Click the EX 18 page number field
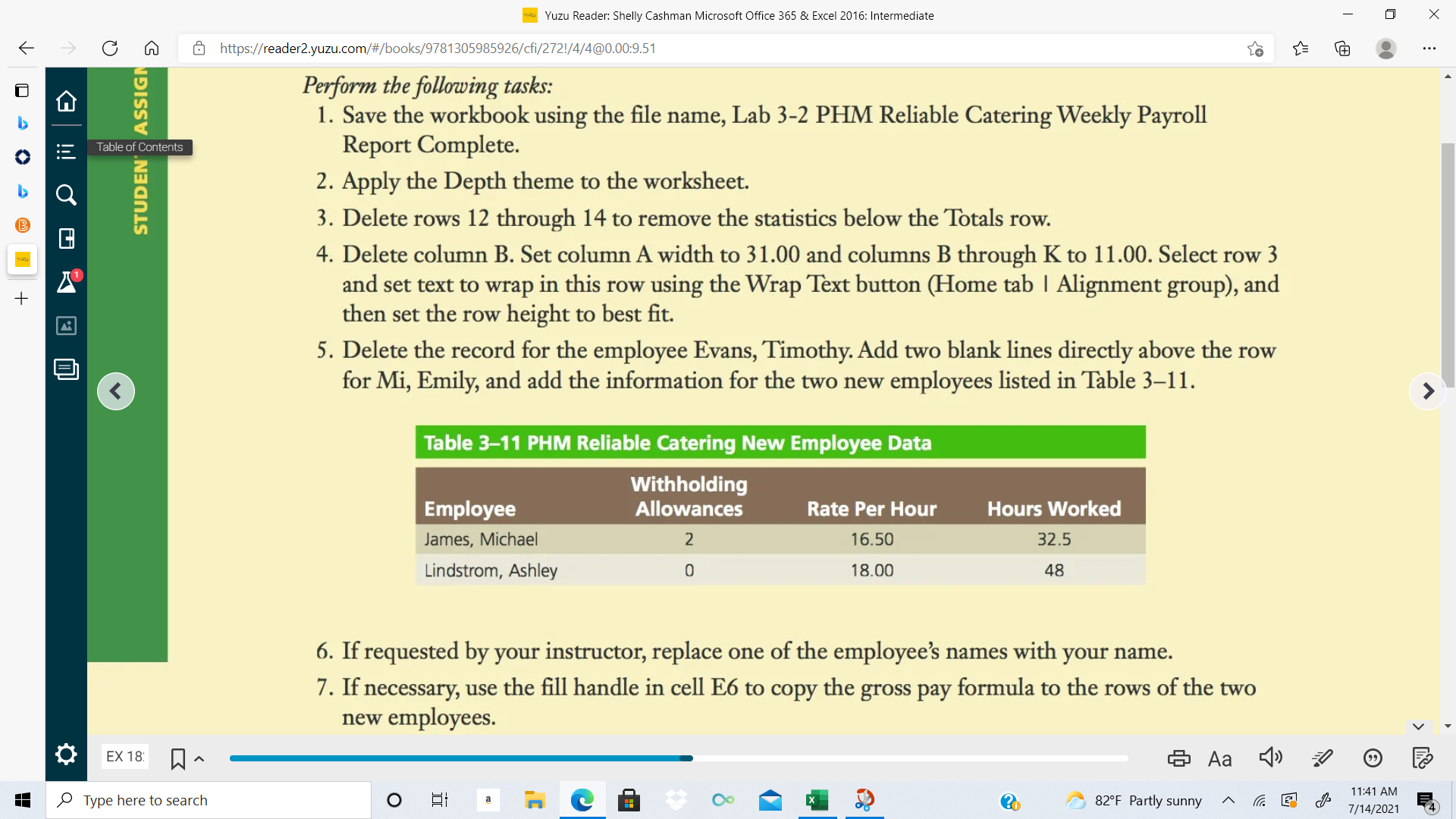The height and width of the screenshot is (819, 1456). click(x=125, y=756)
